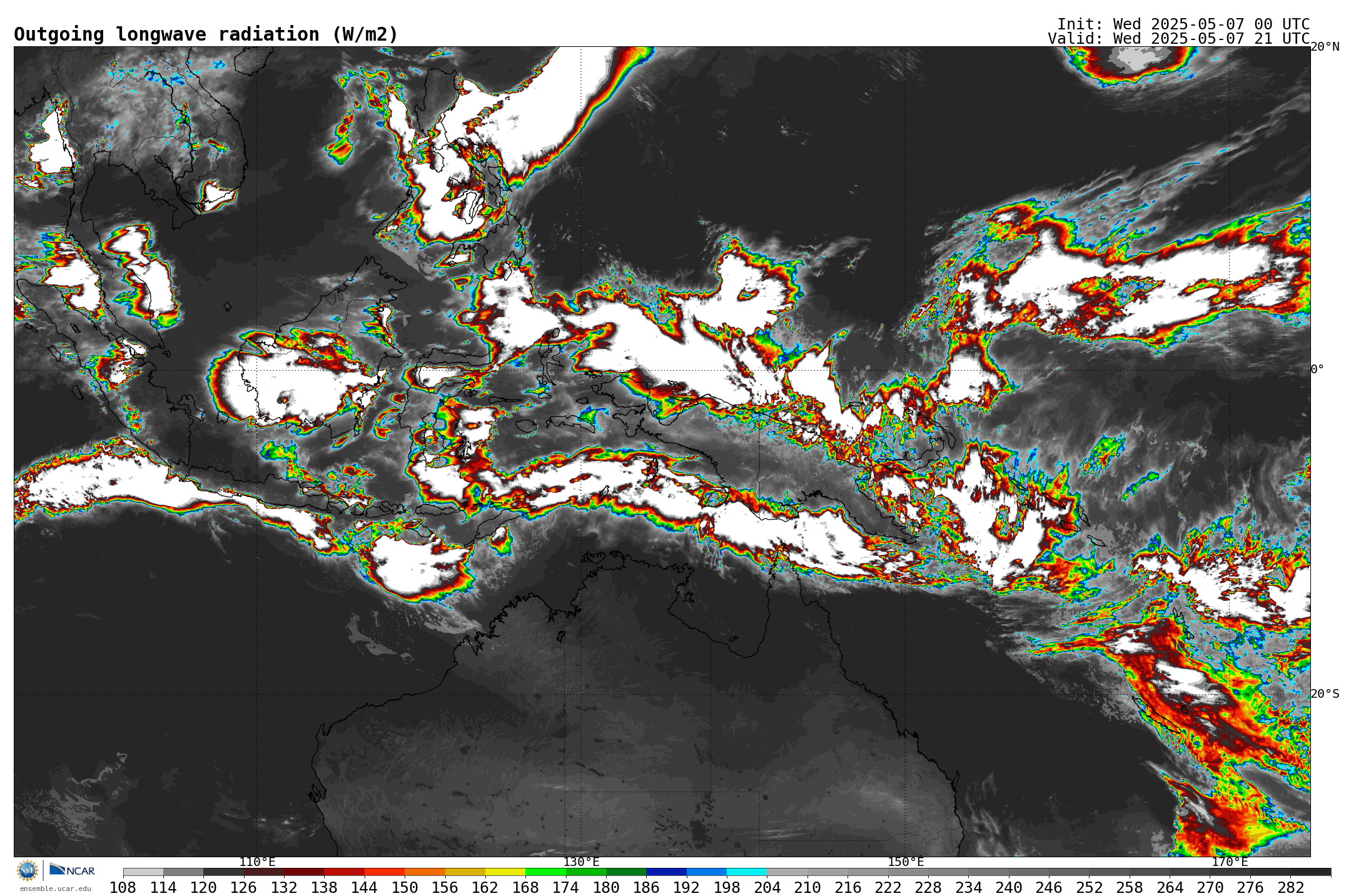Pick the yellow swatch between 162 and 168
1351x896 pixels.
[x=505, y=872]
